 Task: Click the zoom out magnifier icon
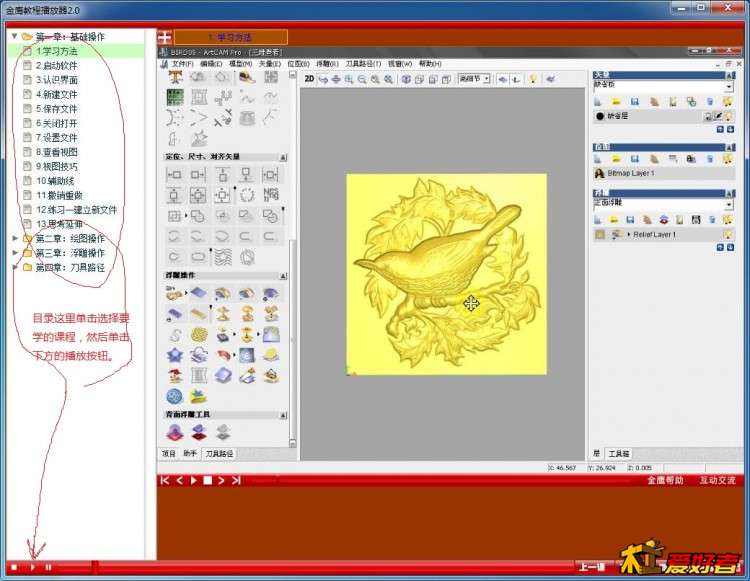tap(362, 79)
